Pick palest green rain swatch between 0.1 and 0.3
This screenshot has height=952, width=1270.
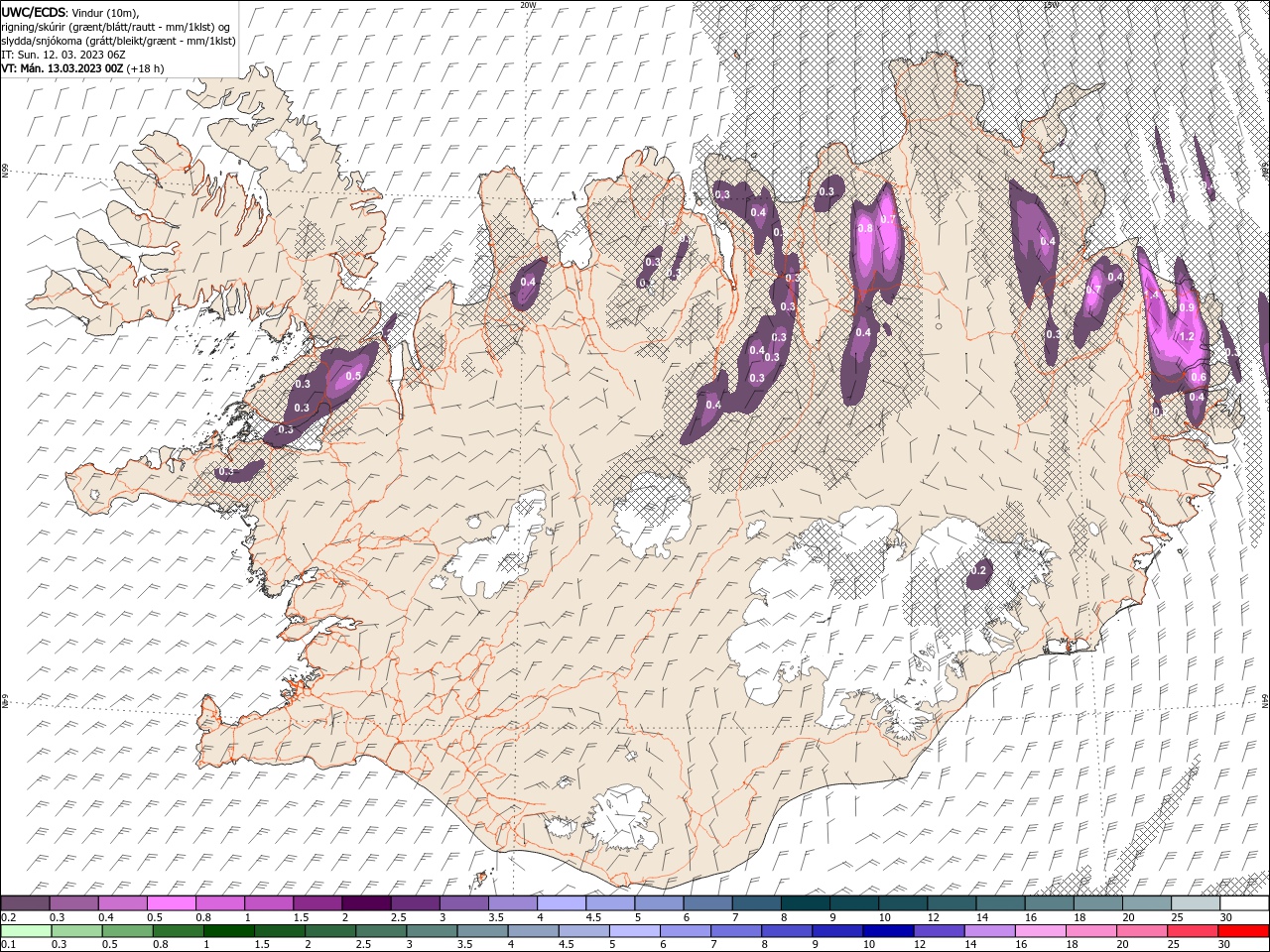tap(26, 931)
